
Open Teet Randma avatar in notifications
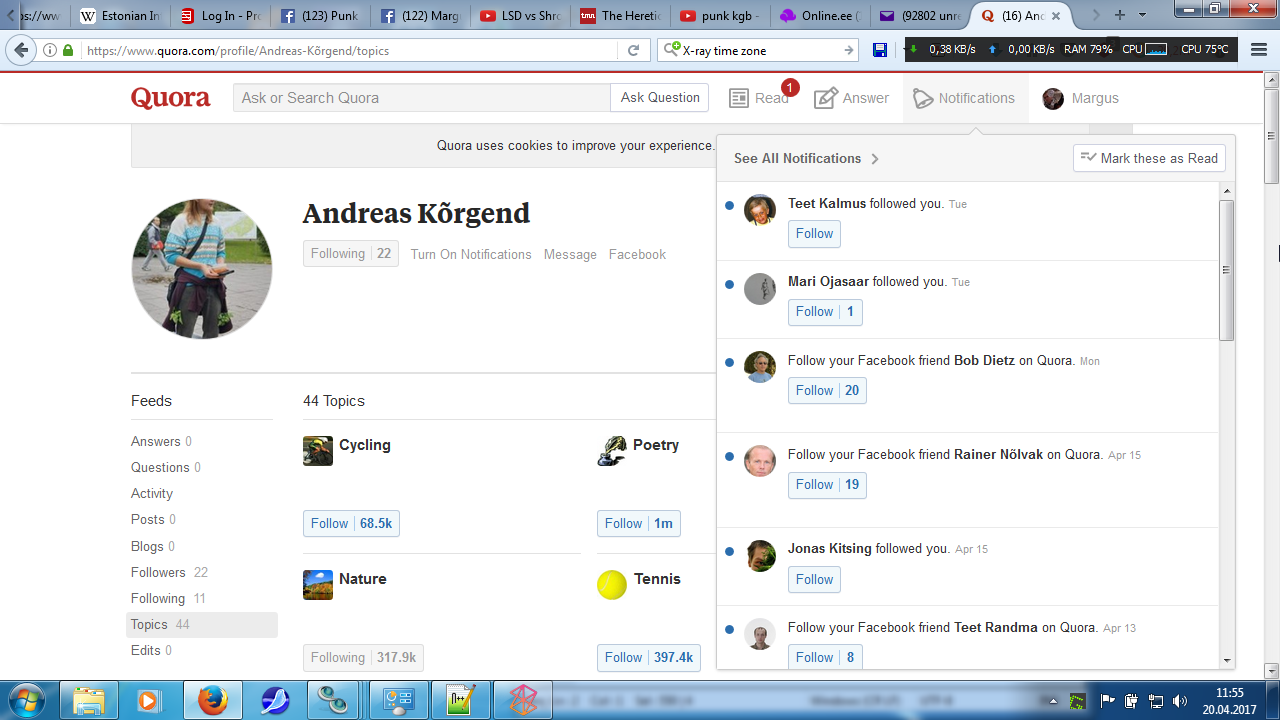760,634
